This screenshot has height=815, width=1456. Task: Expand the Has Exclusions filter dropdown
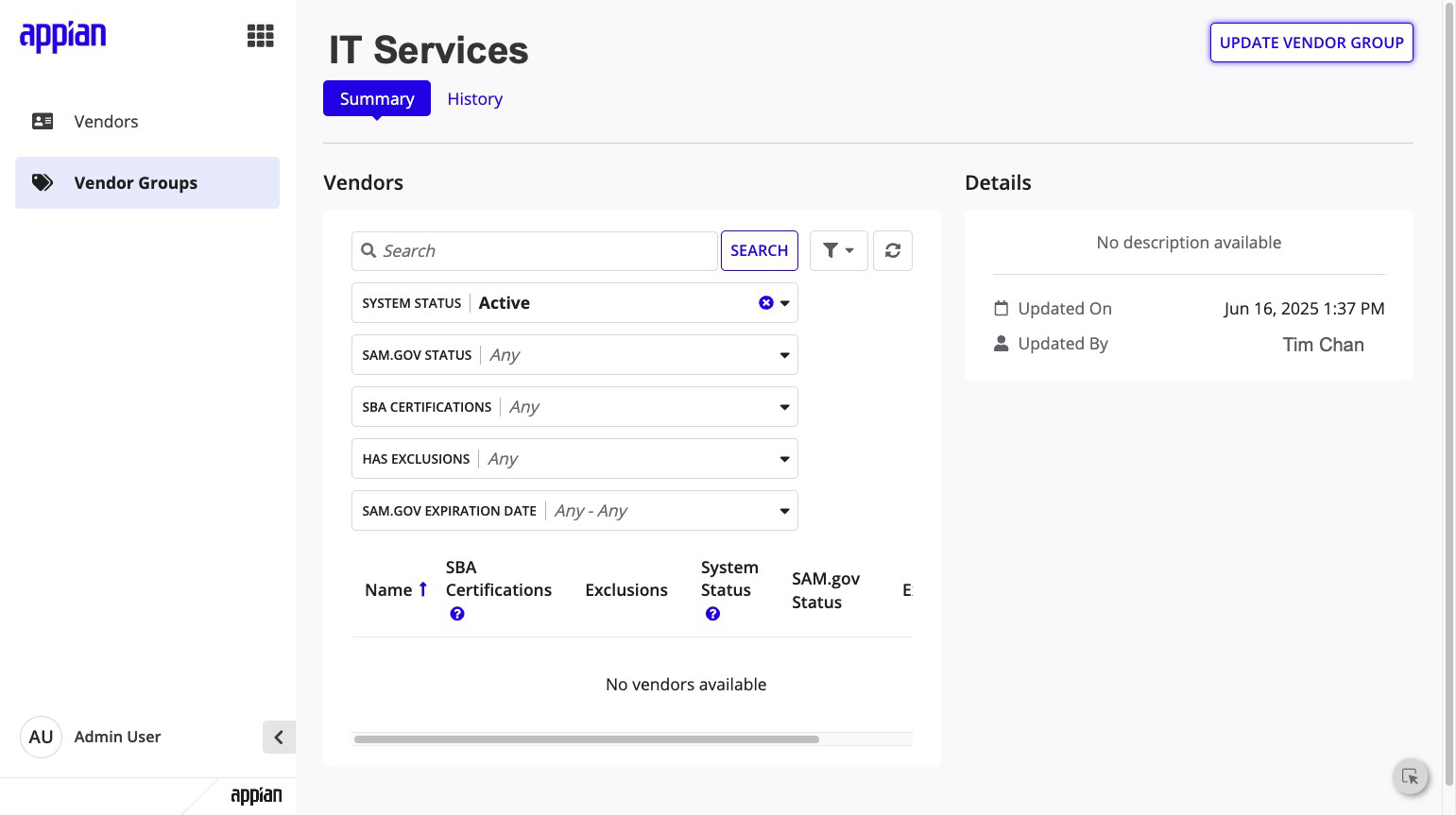click(574, 459)
